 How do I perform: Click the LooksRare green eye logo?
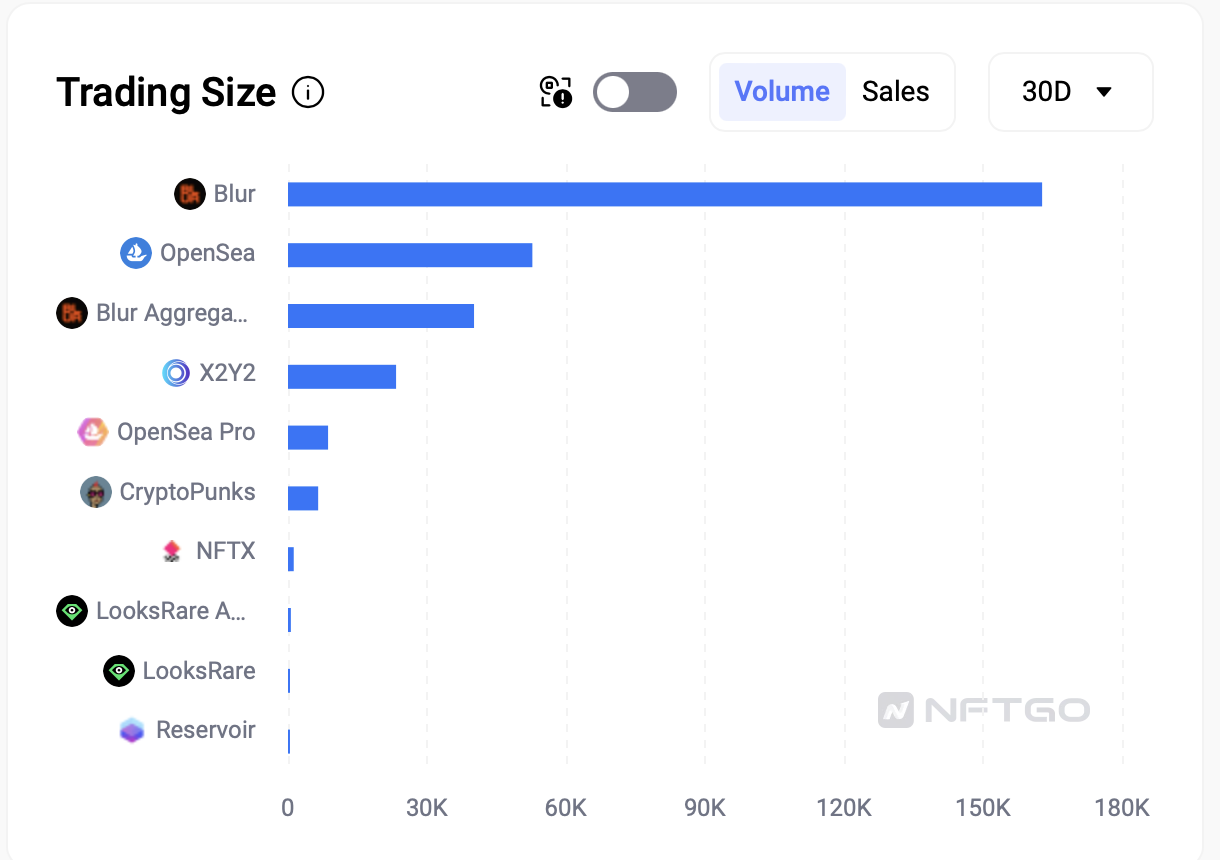(x=119, y=671)
